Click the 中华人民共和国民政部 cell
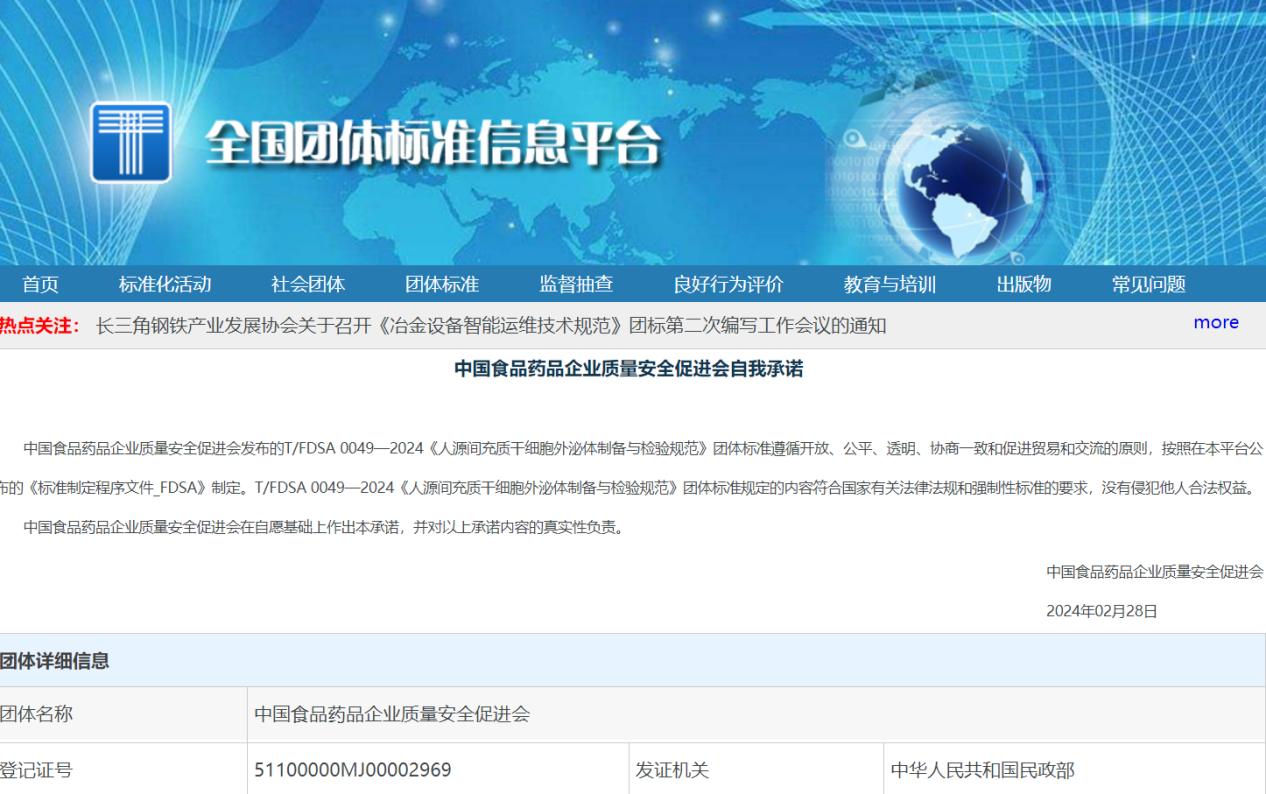This screenshot has width=1266, height=794. point(982,770)
